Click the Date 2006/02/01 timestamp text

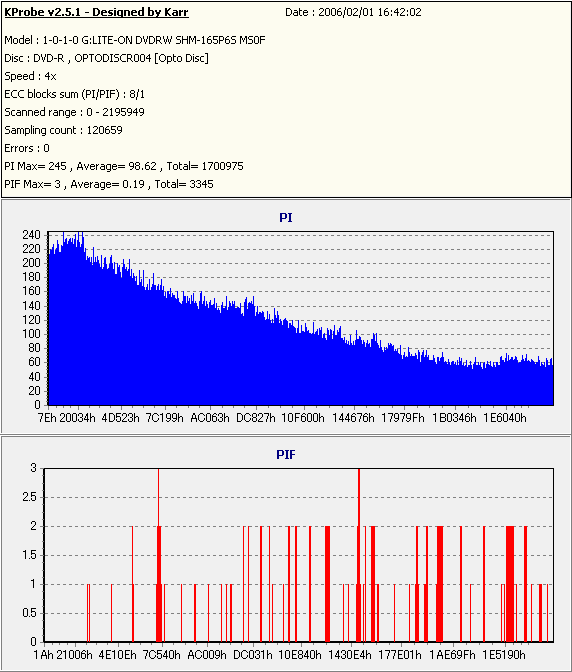click(353, 12)
